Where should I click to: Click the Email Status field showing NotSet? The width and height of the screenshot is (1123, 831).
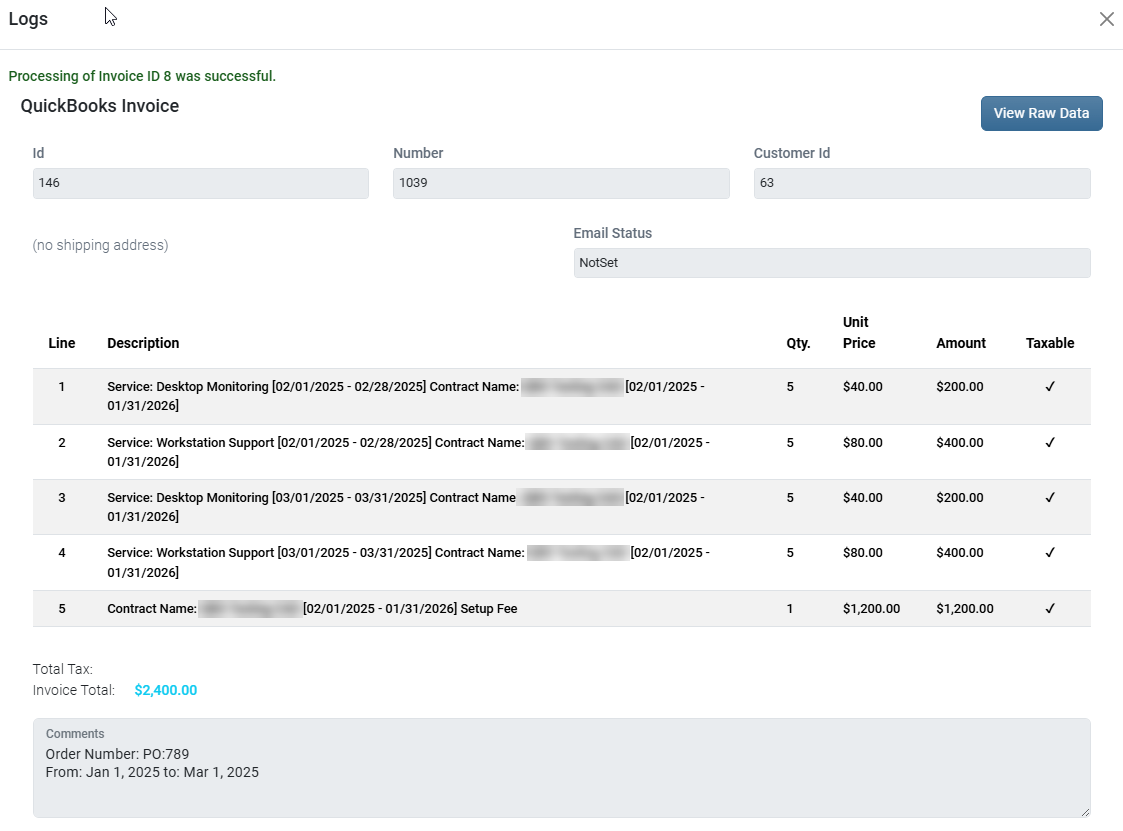(831, 263)
